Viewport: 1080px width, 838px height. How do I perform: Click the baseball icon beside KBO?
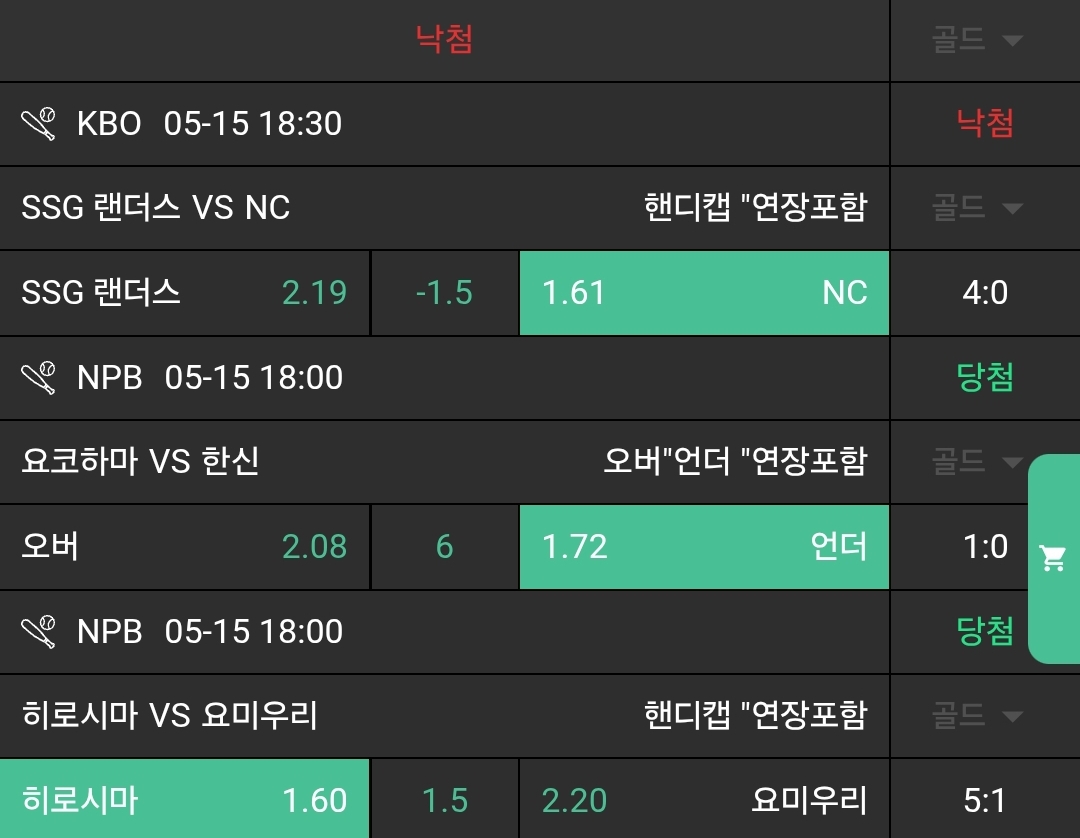click(38, 124)
